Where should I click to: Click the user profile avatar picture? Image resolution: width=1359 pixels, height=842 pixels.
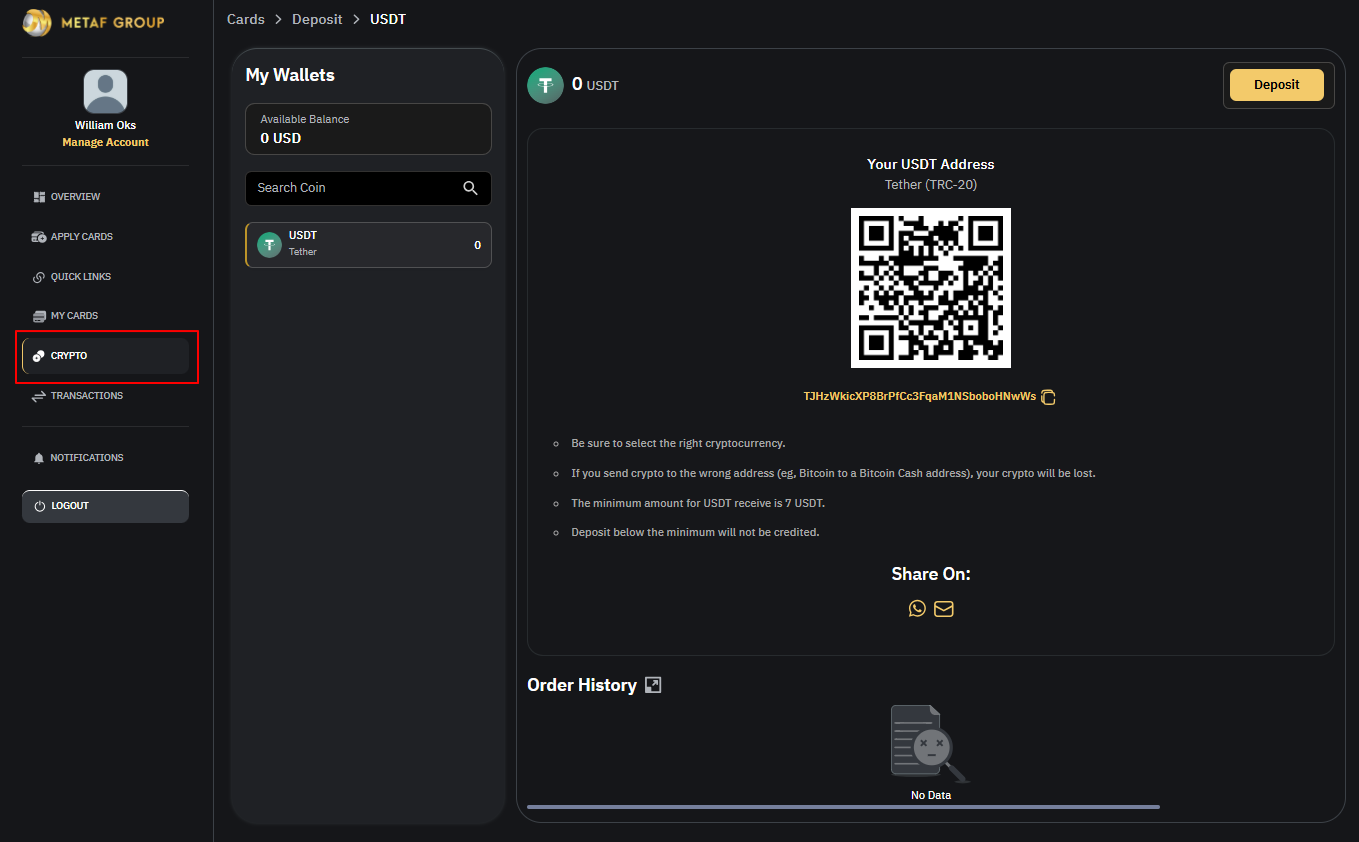click(105, 91)
